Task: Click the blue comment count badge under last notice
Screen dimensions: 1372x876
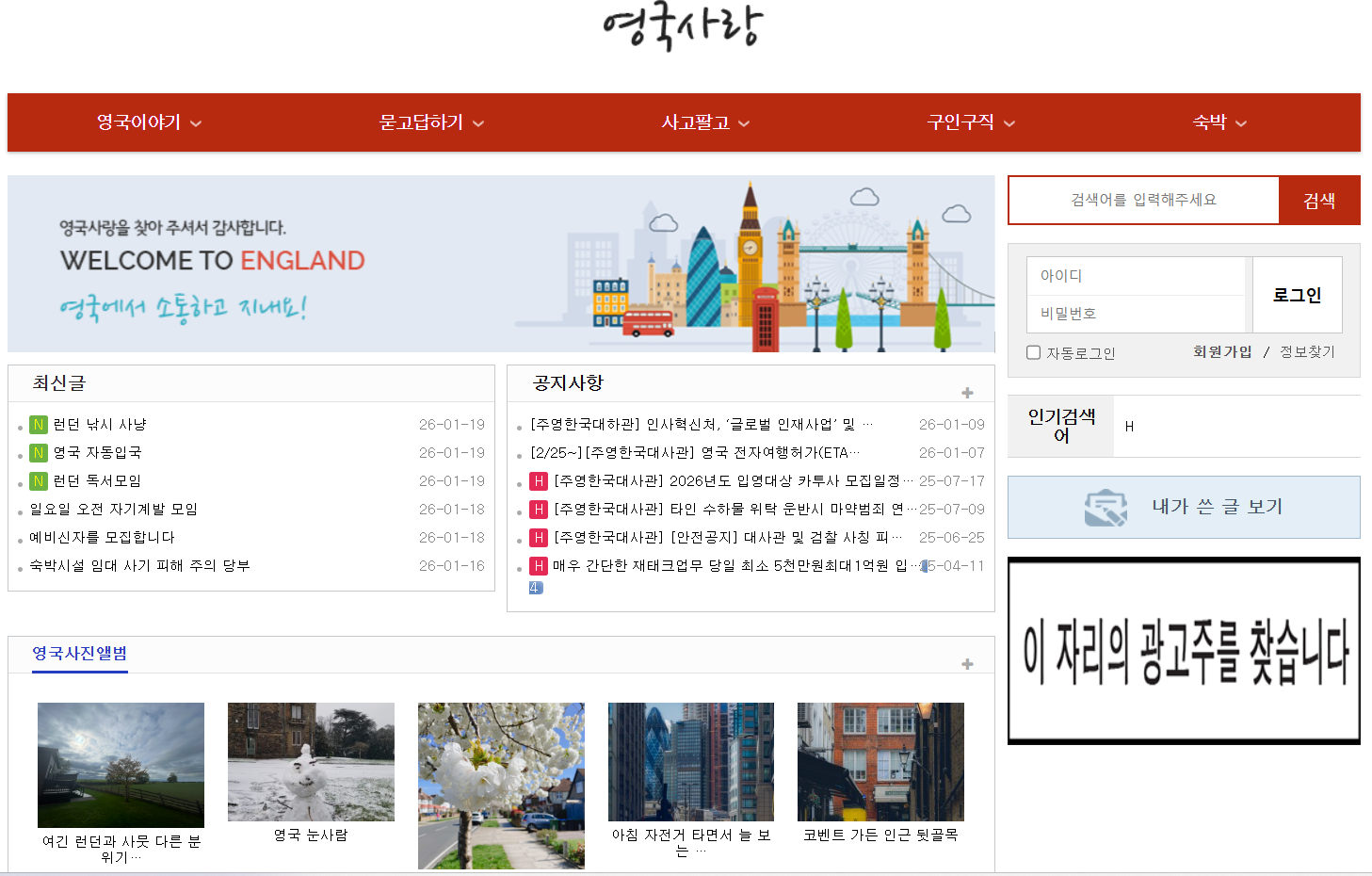Action: pos(535,588)
